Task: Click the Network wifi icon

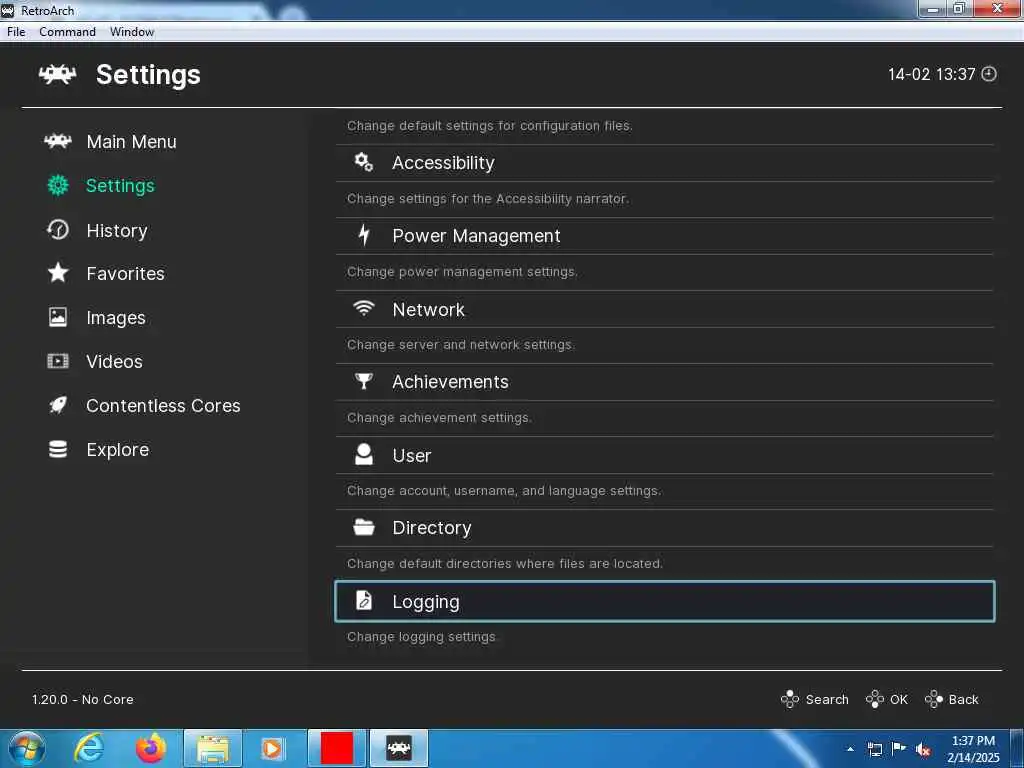Action: (x=364, y=308)
